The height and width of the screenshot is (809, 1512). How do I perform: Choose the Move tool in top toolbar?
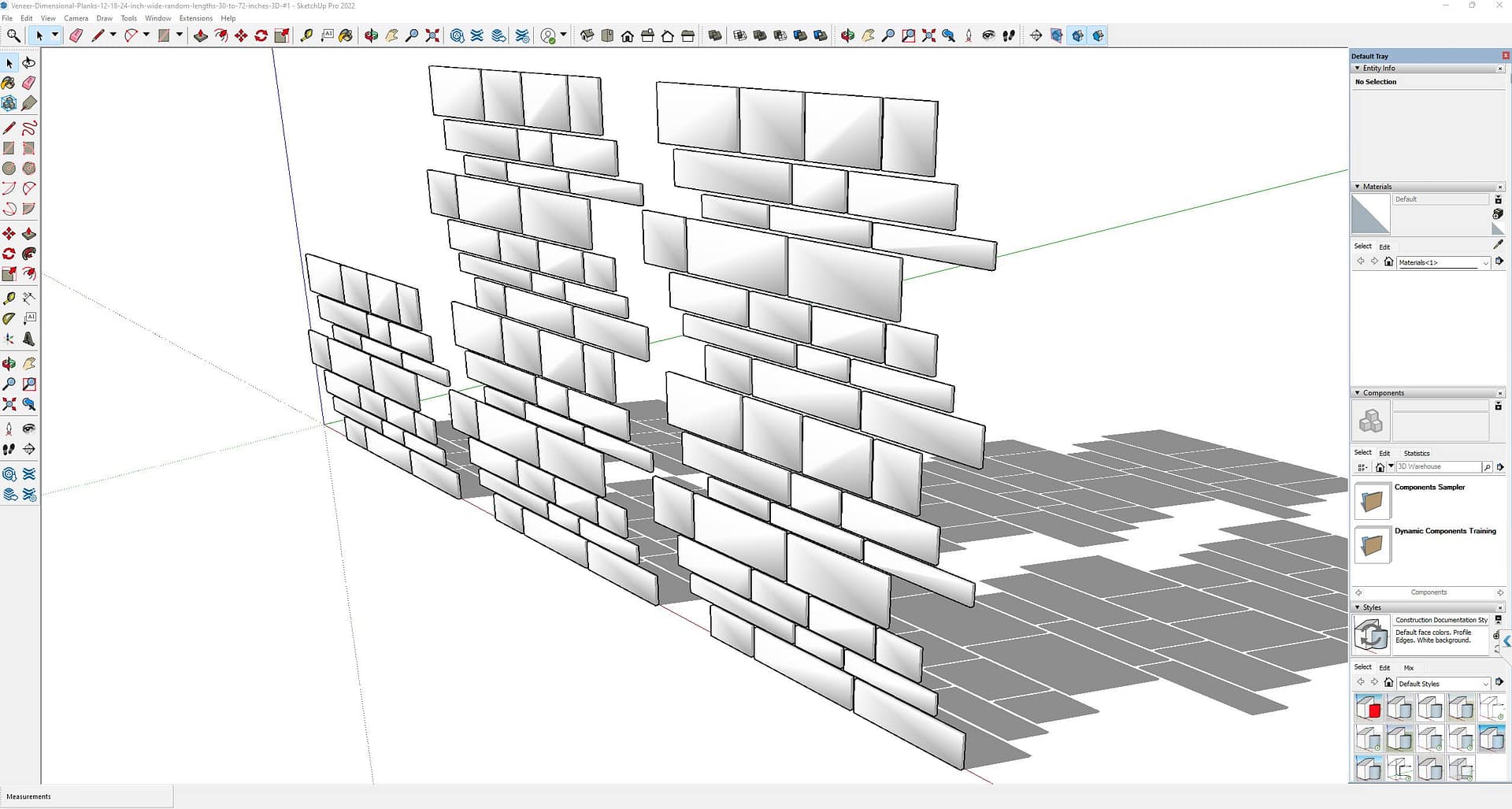pyautogui.click(x=241, y=35)
